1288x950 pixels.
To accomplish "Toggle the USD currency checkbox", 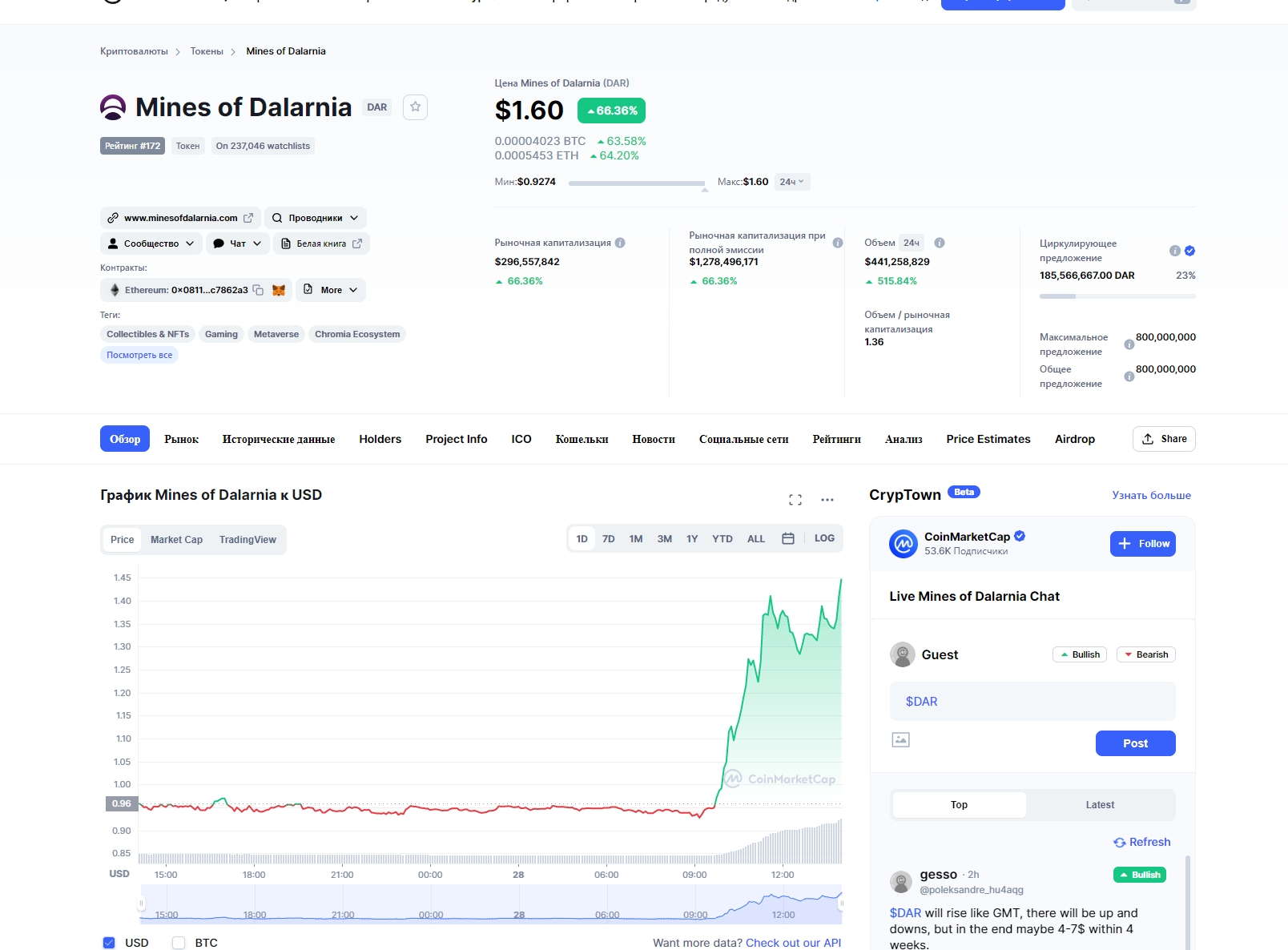I will click(x=109, y=943).
